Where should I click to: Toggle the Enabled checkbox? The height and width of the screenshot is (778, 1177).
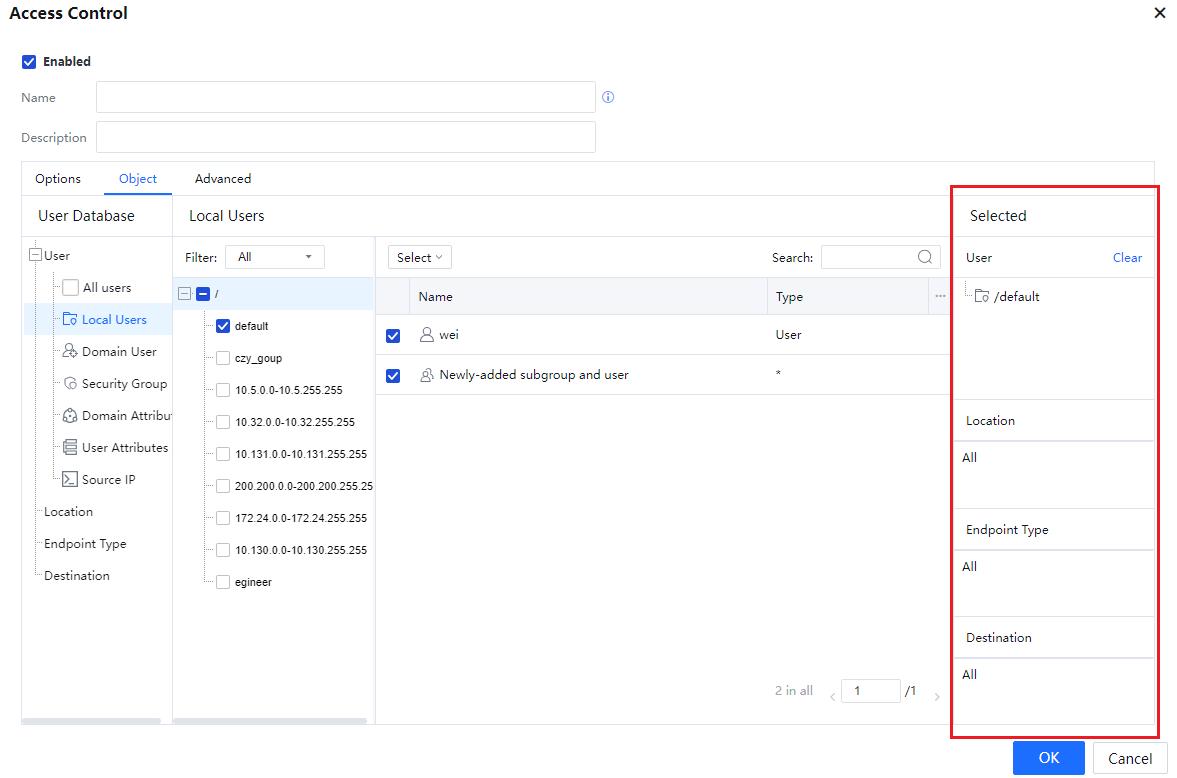click(29, 62)
